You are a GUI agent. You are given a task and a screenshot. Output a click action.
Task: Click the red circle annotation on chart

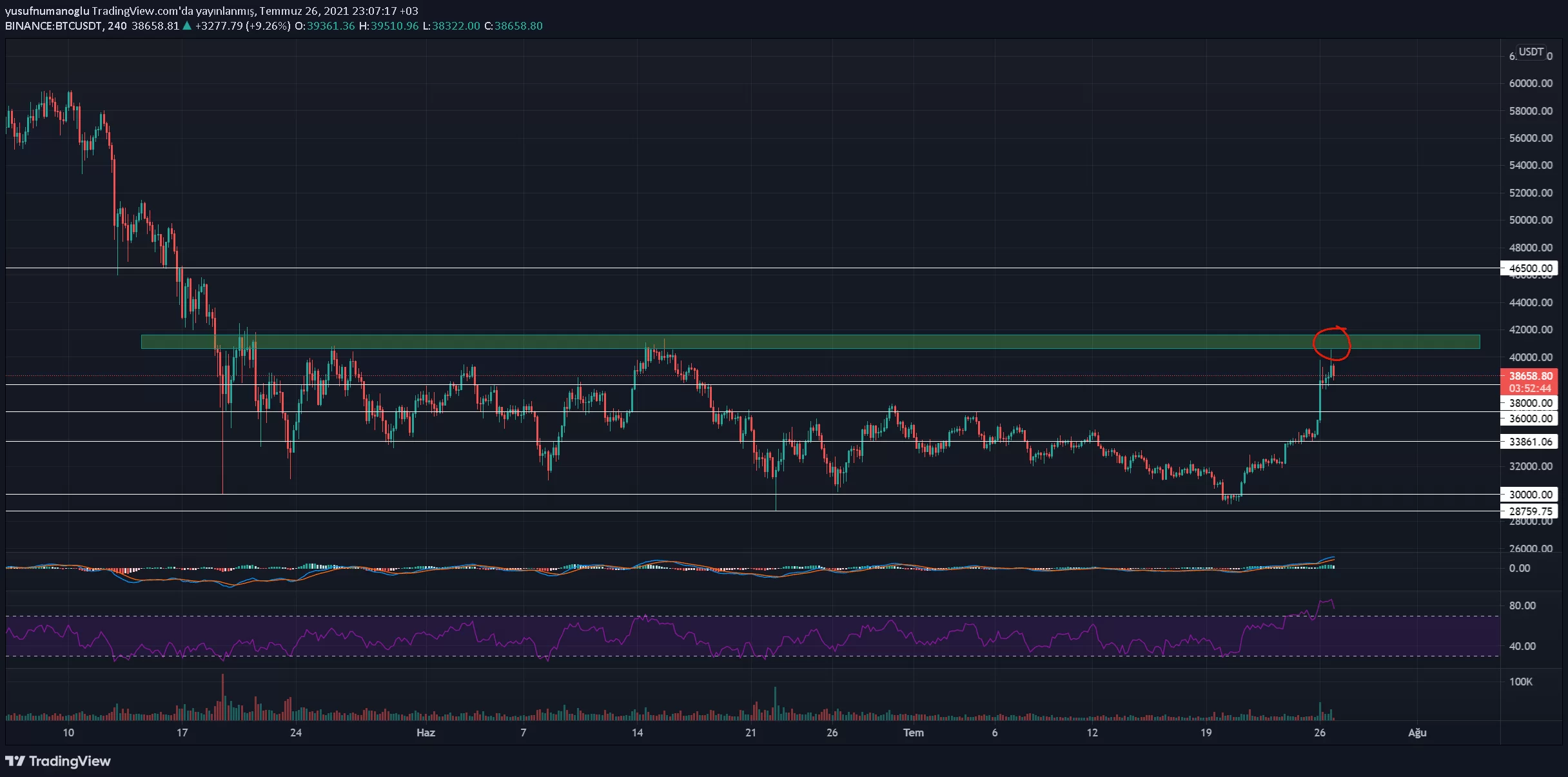tap(1331, 343)
